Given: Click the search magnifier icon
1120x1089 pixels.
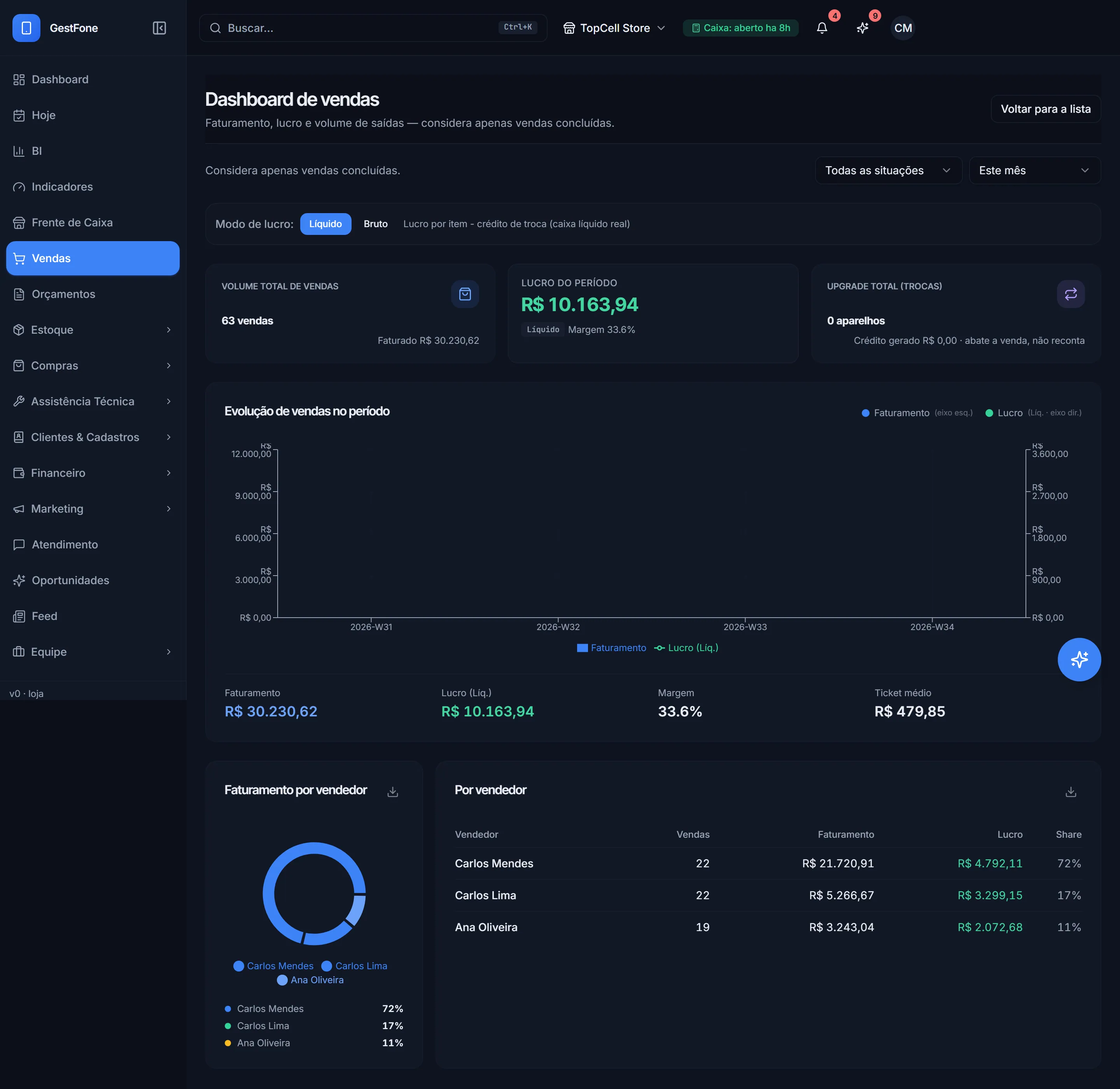Looking at the screenshot, I should click(215, 28).
